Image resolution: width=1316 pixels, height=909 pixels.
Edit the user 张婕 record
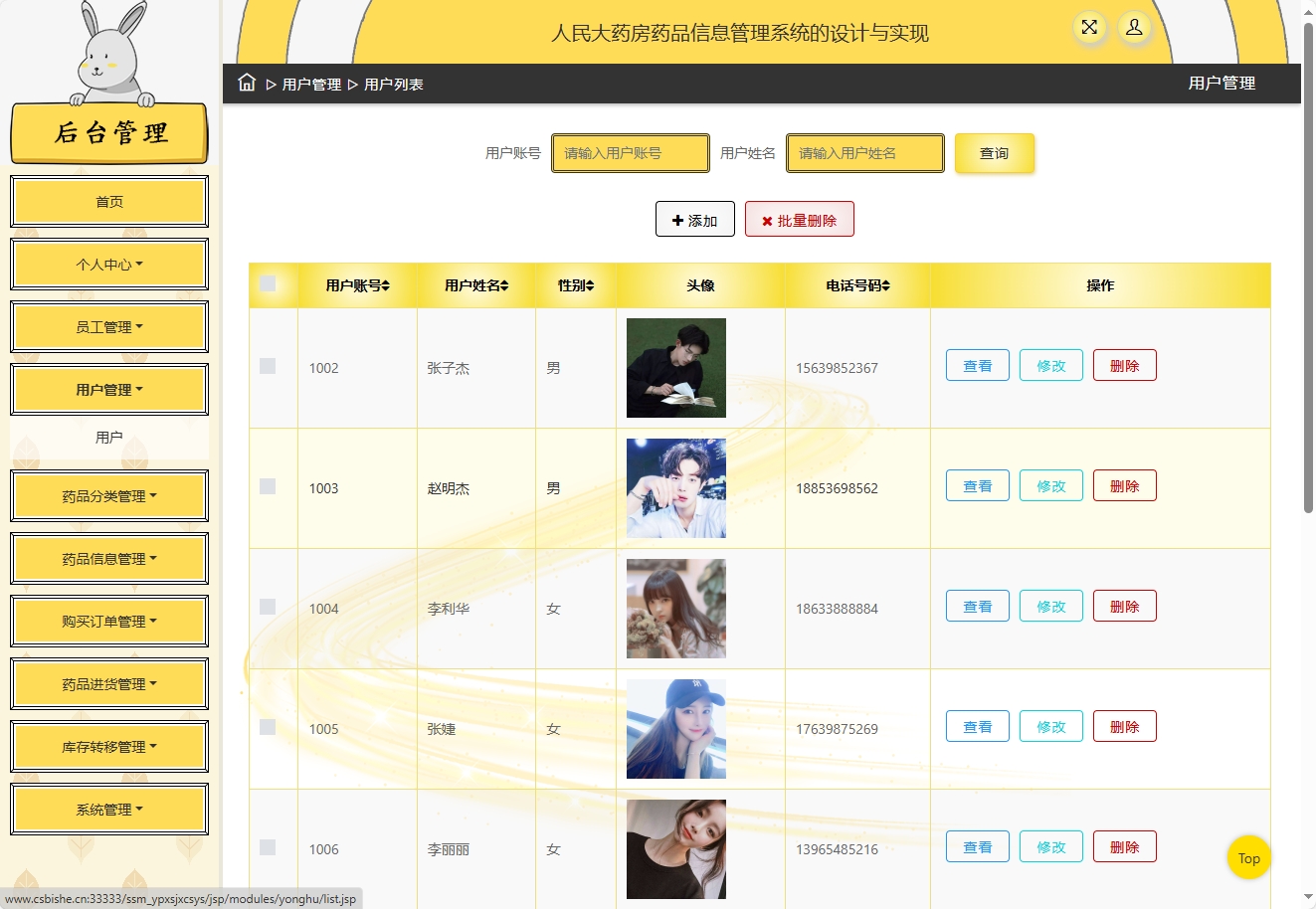click(x=1051, y=727)
